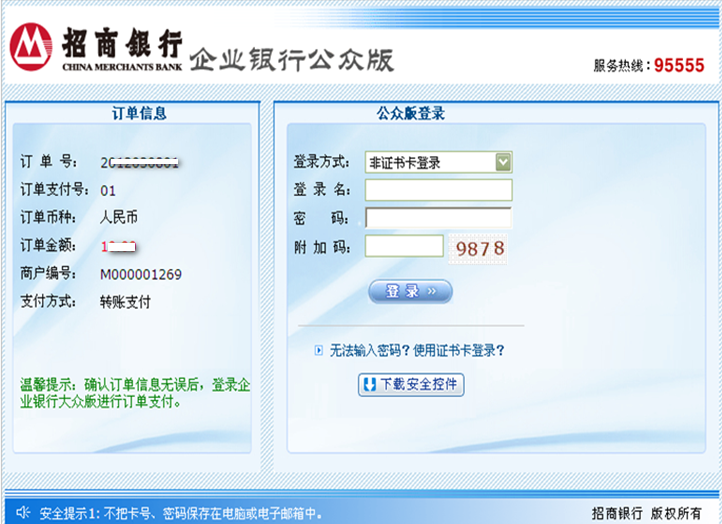
Task: Open the 无法输入密码？使用证书卡登录？ link
Action: 417,350
